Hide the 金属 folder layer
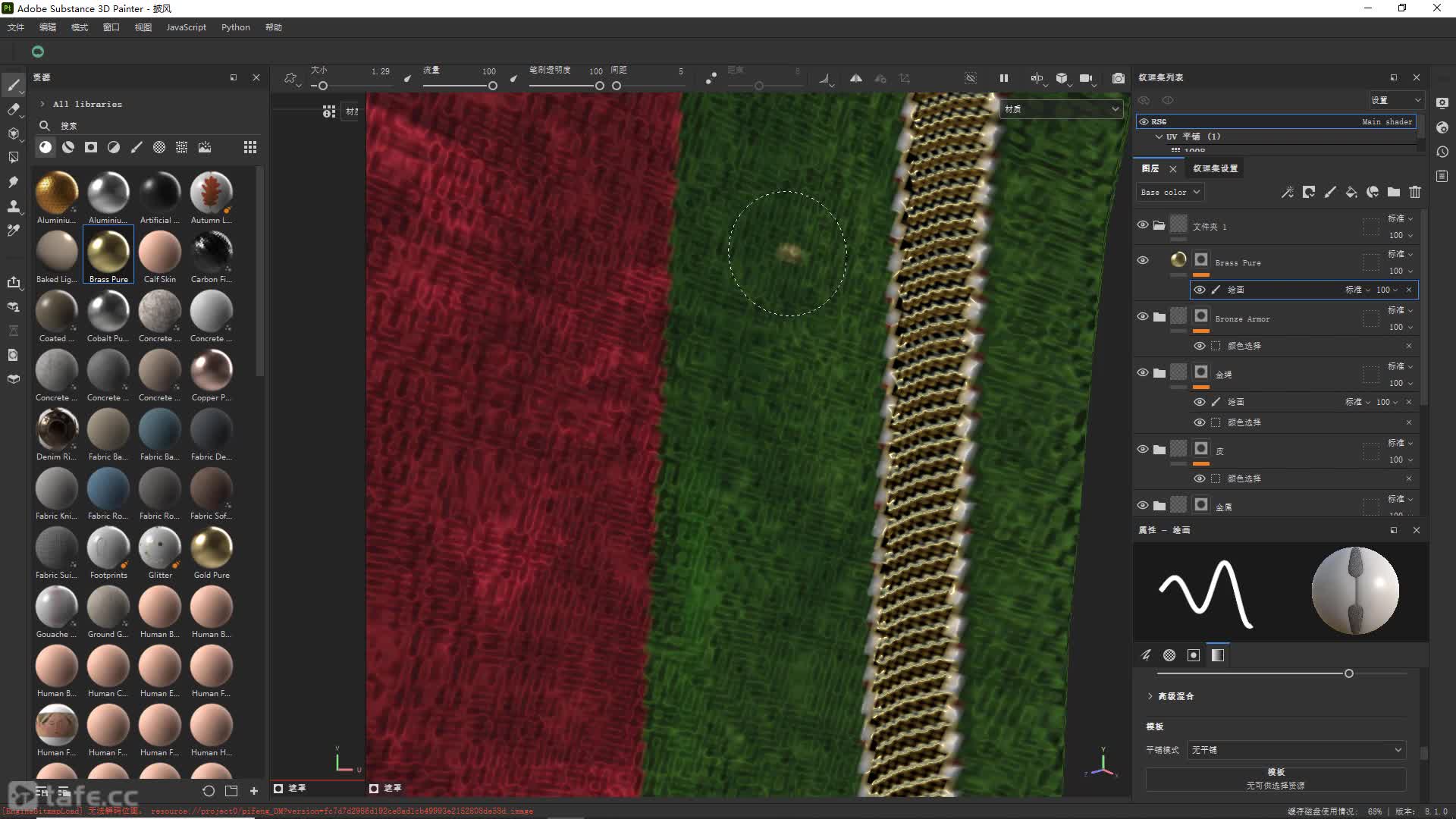 pyautogui.click(x=1143, y=505)
